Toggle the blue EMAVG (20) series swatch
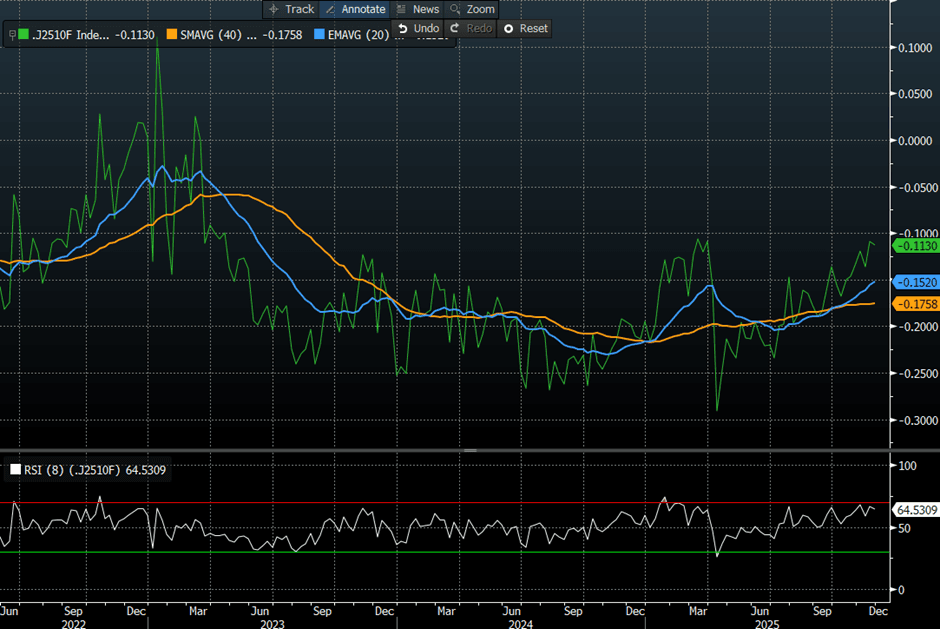The height and width of the screenshot is (629, 940). pyautogui.click(x=321, y=36)
